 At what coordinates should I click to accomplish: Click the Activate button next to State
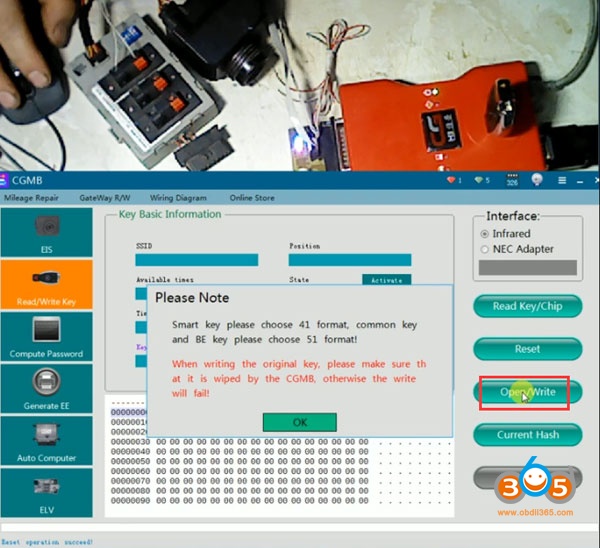pos(386,280)
